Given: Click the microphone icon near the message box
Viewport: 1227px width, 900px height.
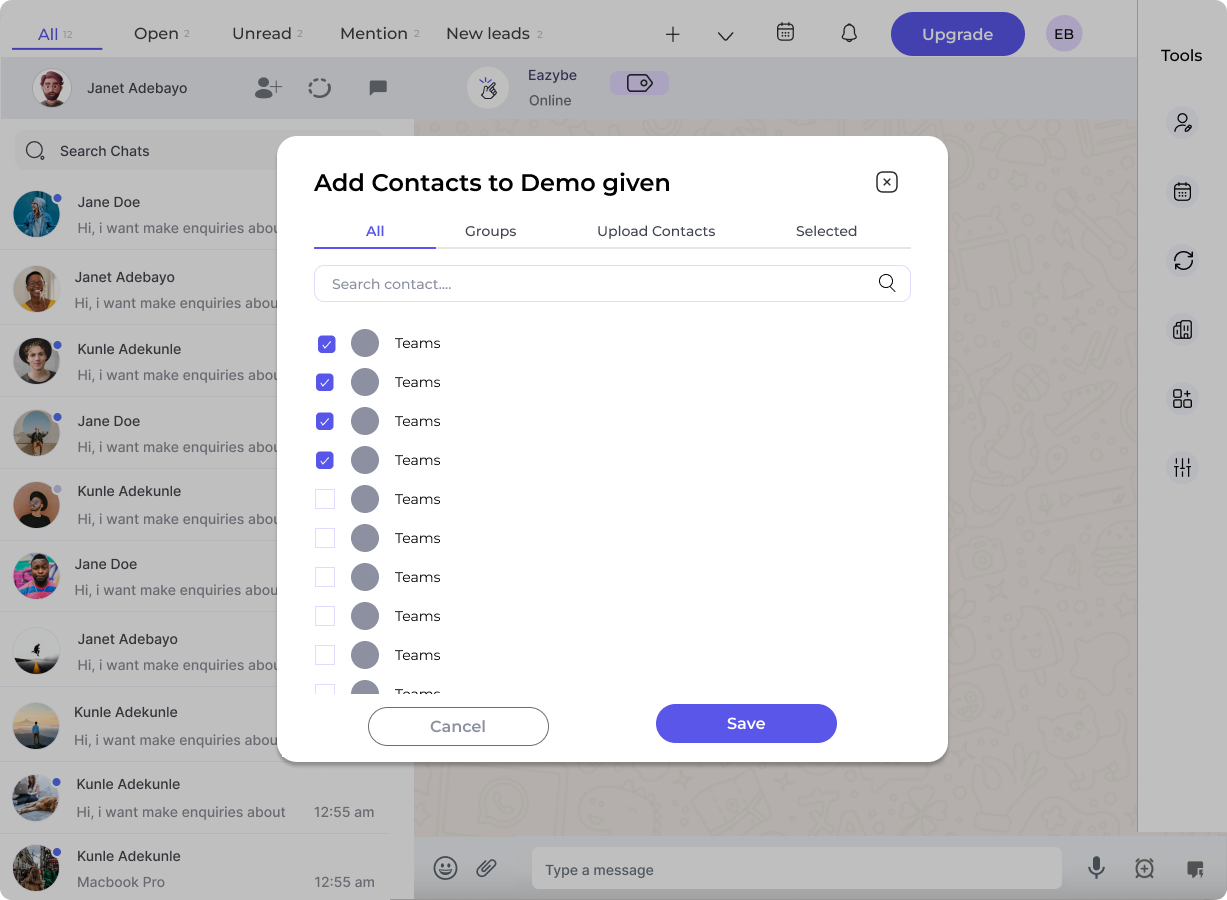Looking at the screenshot, I should 1096,868.
